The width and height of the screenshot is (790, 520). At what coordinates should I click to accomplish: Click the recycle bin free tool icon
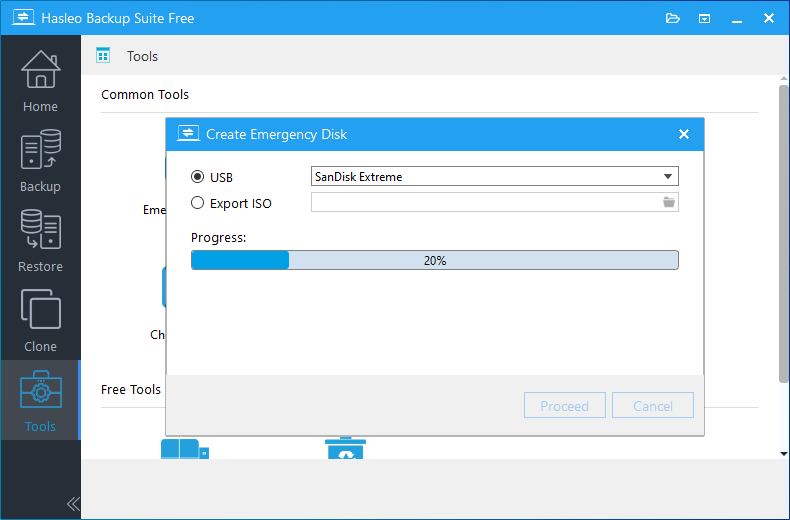tap(345, 448)
